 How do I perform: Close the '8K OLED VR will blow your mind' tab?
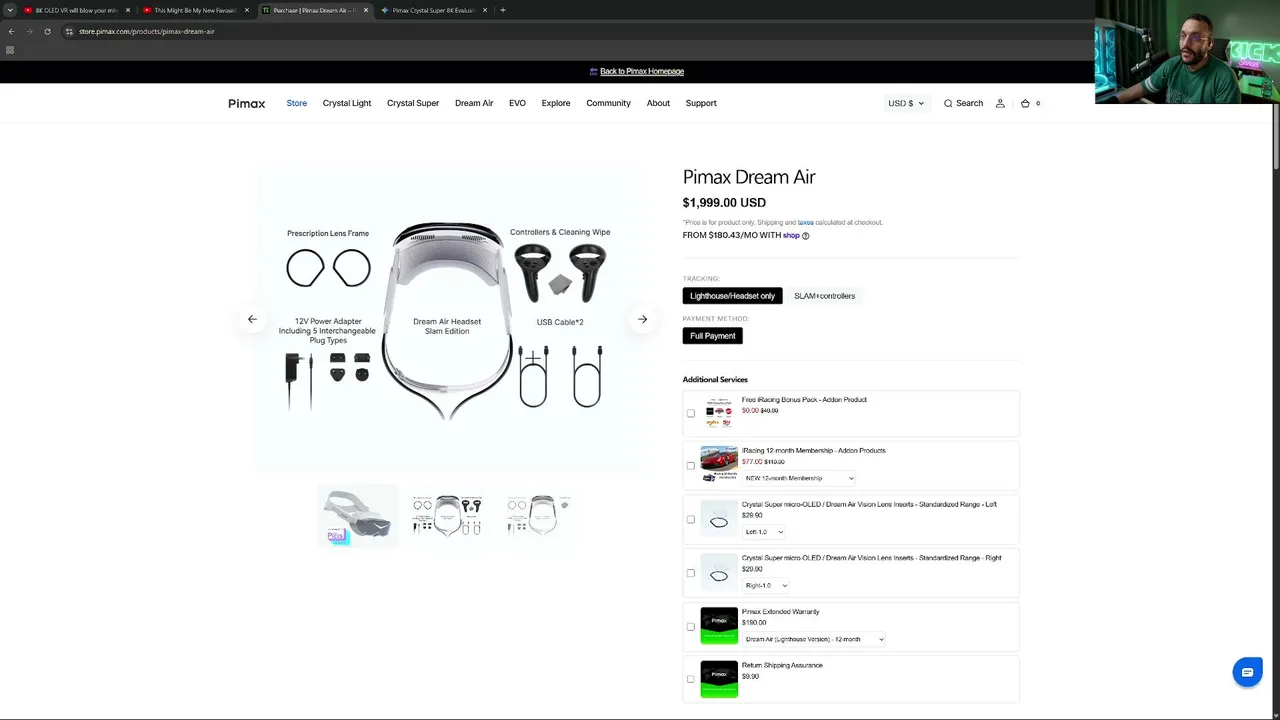128,10
